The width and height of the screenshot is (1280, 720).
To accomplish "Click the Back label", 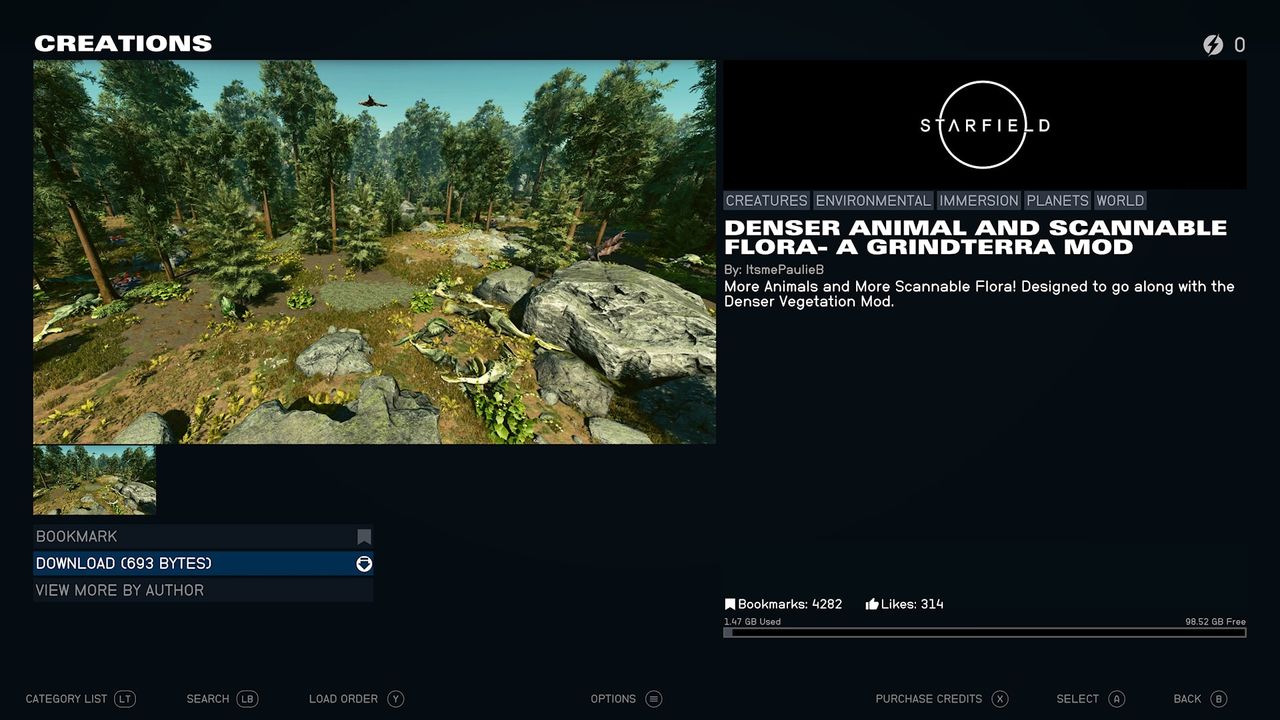I will click(x=1188, y=699).
